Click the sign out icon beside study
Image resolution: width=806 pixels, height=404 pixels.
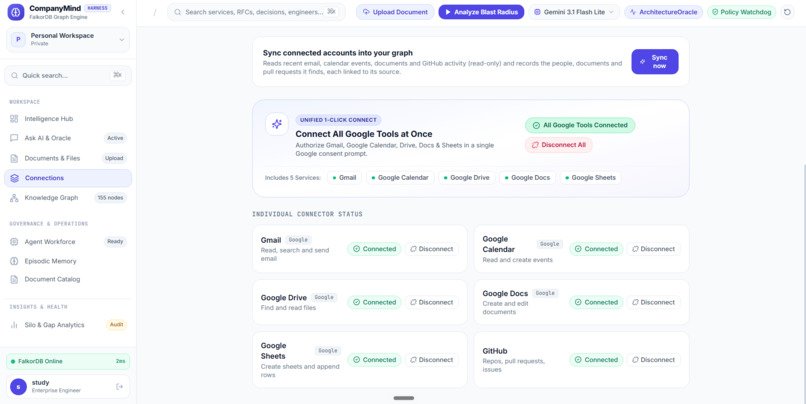pos(120,387)
